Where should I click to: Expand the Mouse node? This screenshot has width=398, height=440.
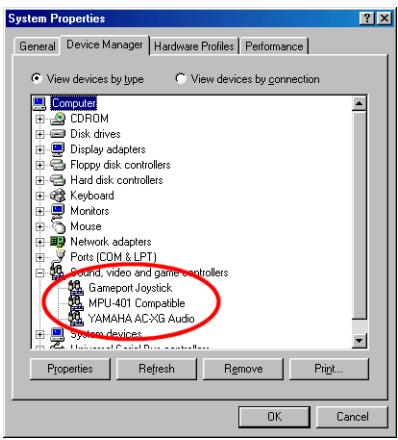click(40, 227)
